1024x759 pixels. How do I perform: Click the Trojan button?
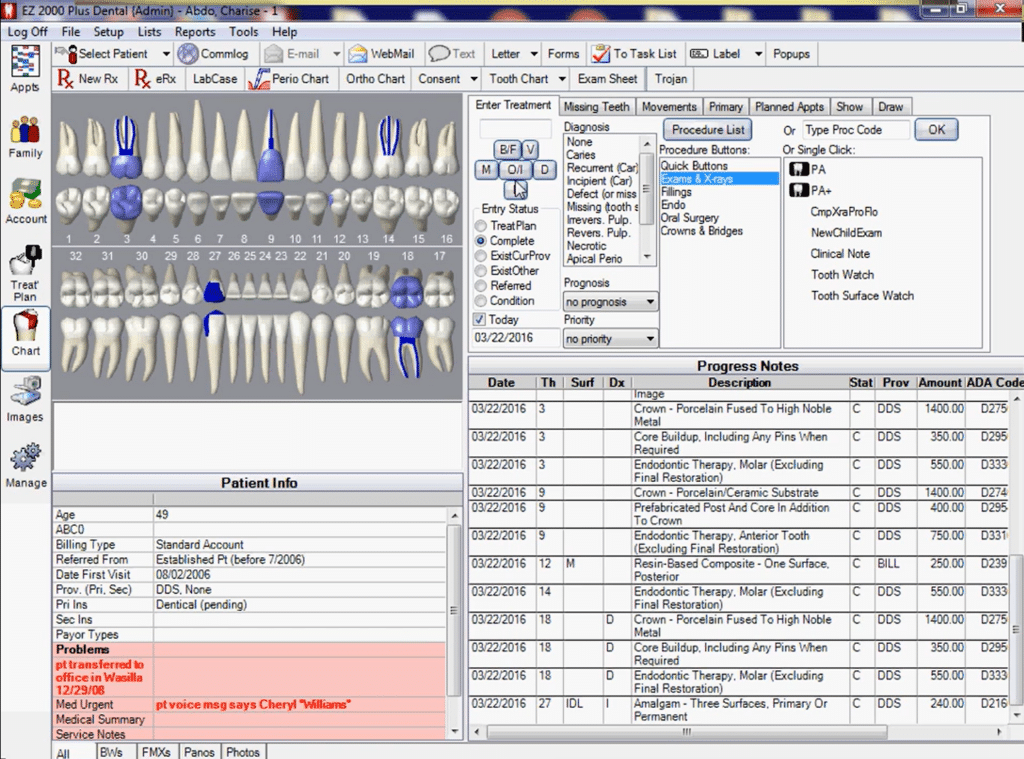tap(671, 78)
